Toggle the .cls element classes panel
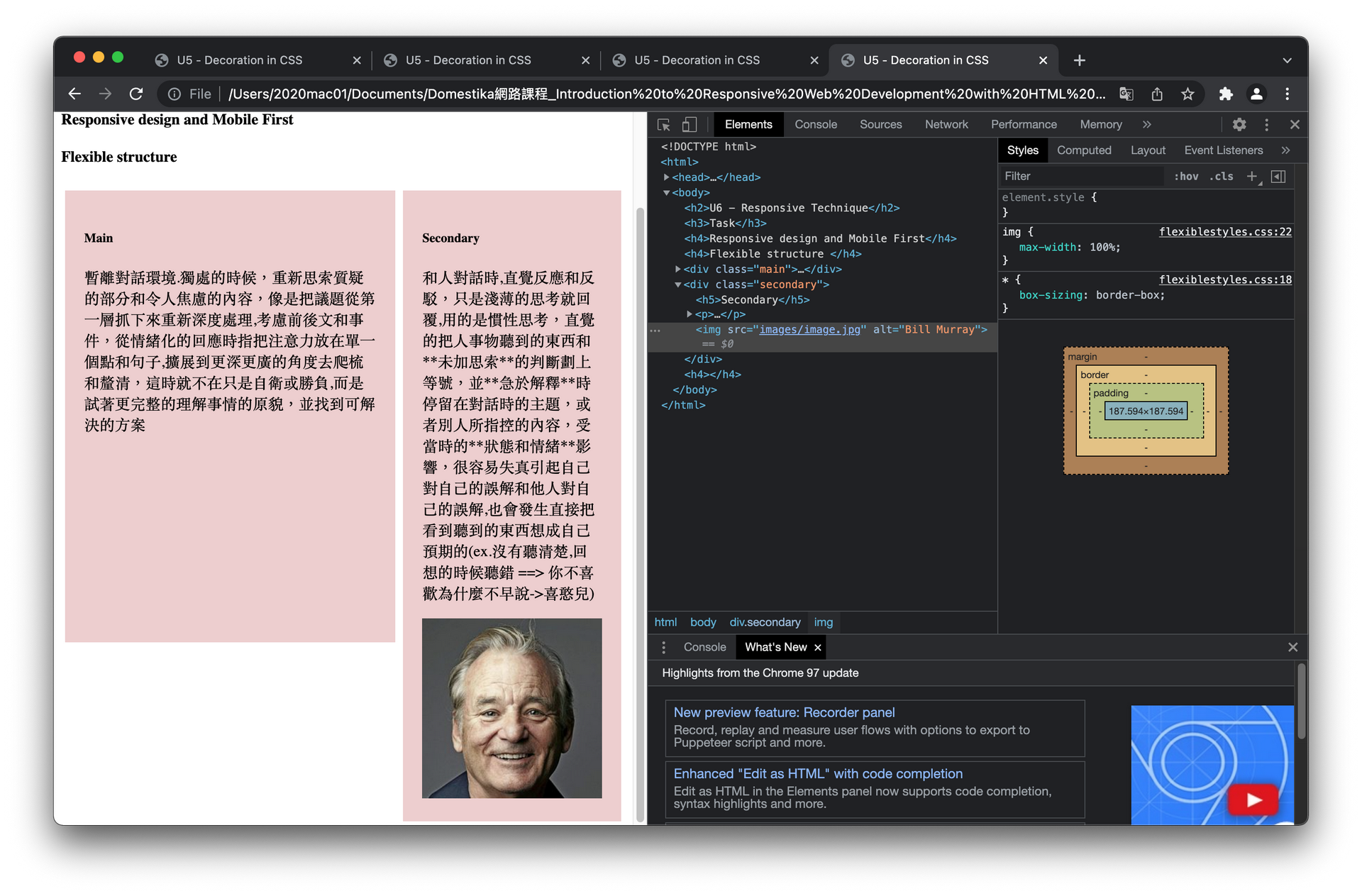The height and width of the screenshot is (896, 1362). tap(1221, 177)
